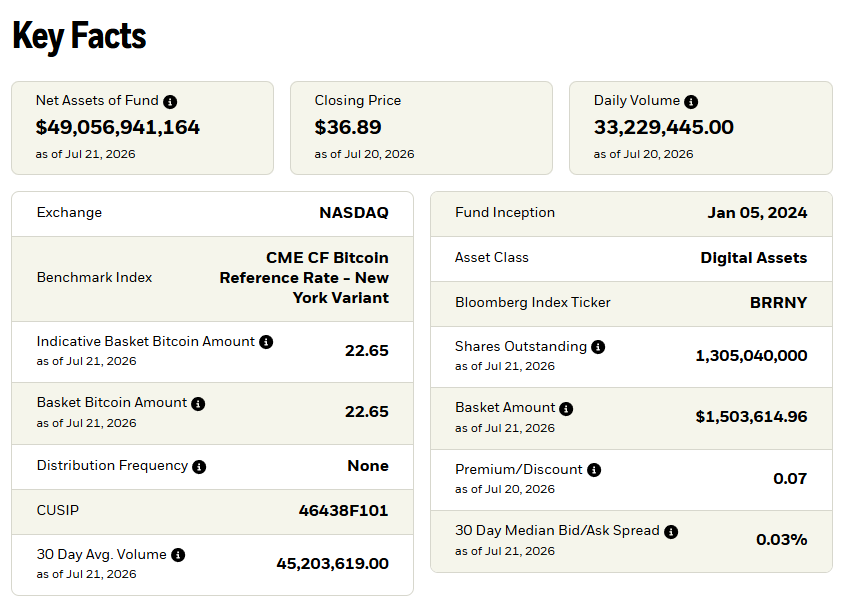Viewport: 843px width, 602px height.
Task: Select the Bloomberg Index Ticker BRRNY
Action: pyautogui.click(x=778, y=303)
